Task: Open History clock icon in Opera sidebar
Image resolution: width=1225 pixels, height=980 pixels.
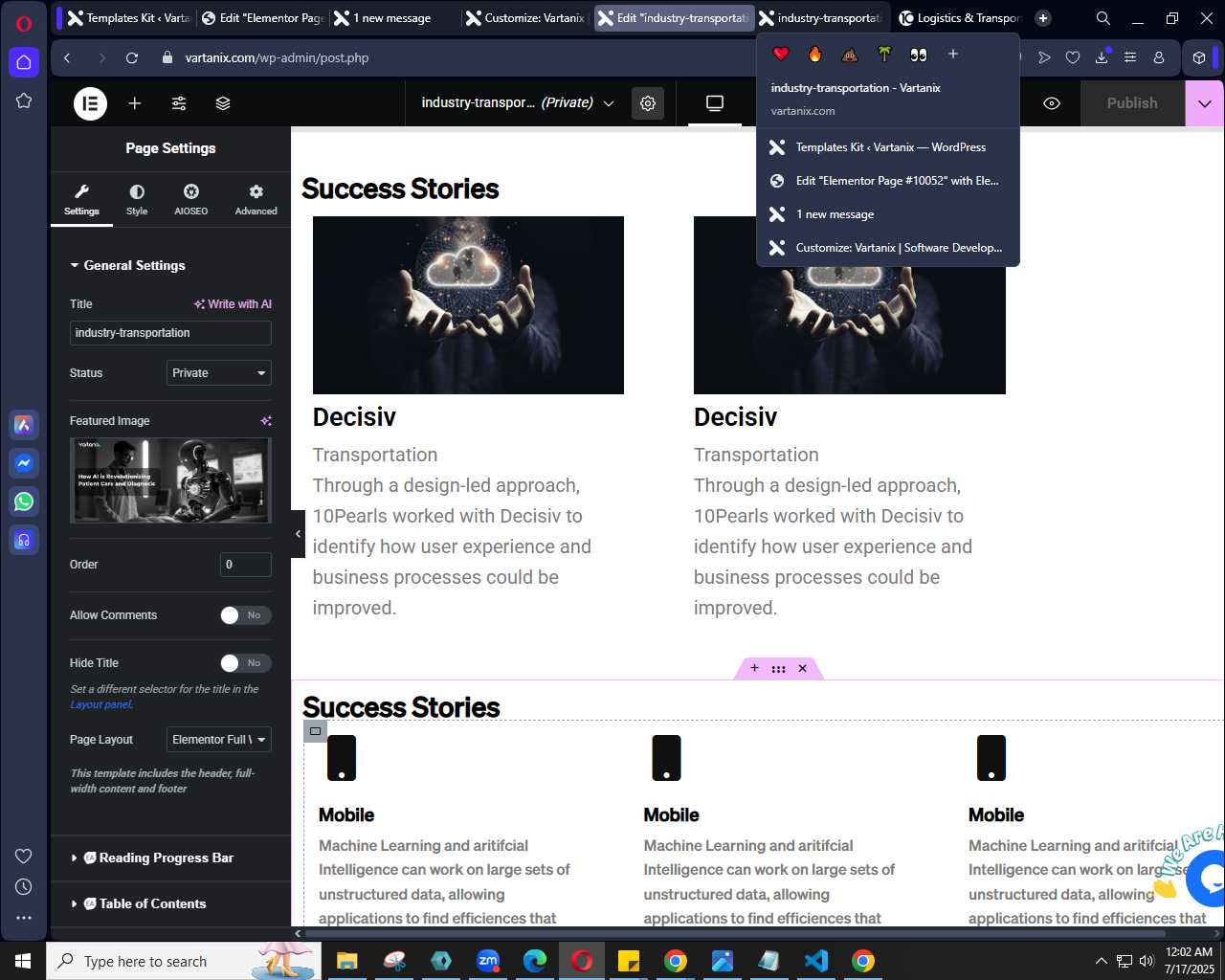Action: click(24, 887)
